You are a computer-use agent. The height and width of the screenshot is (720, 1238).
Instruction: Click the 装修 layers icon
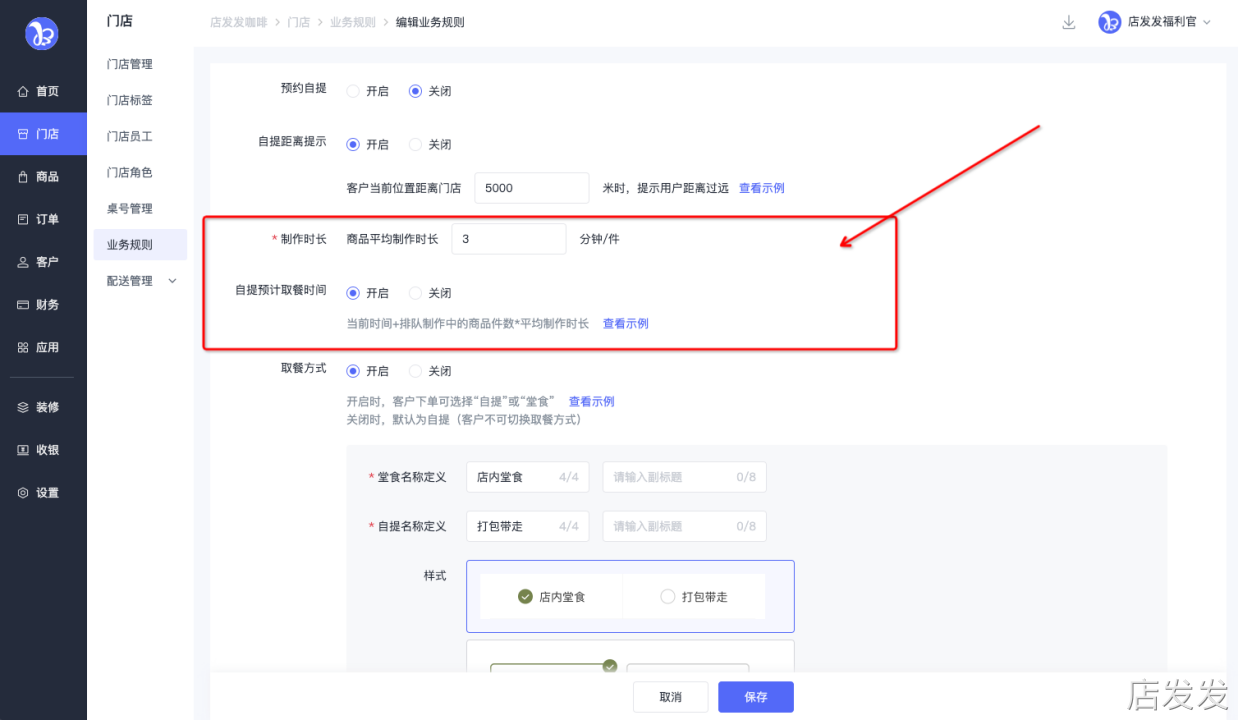point(23,407)
